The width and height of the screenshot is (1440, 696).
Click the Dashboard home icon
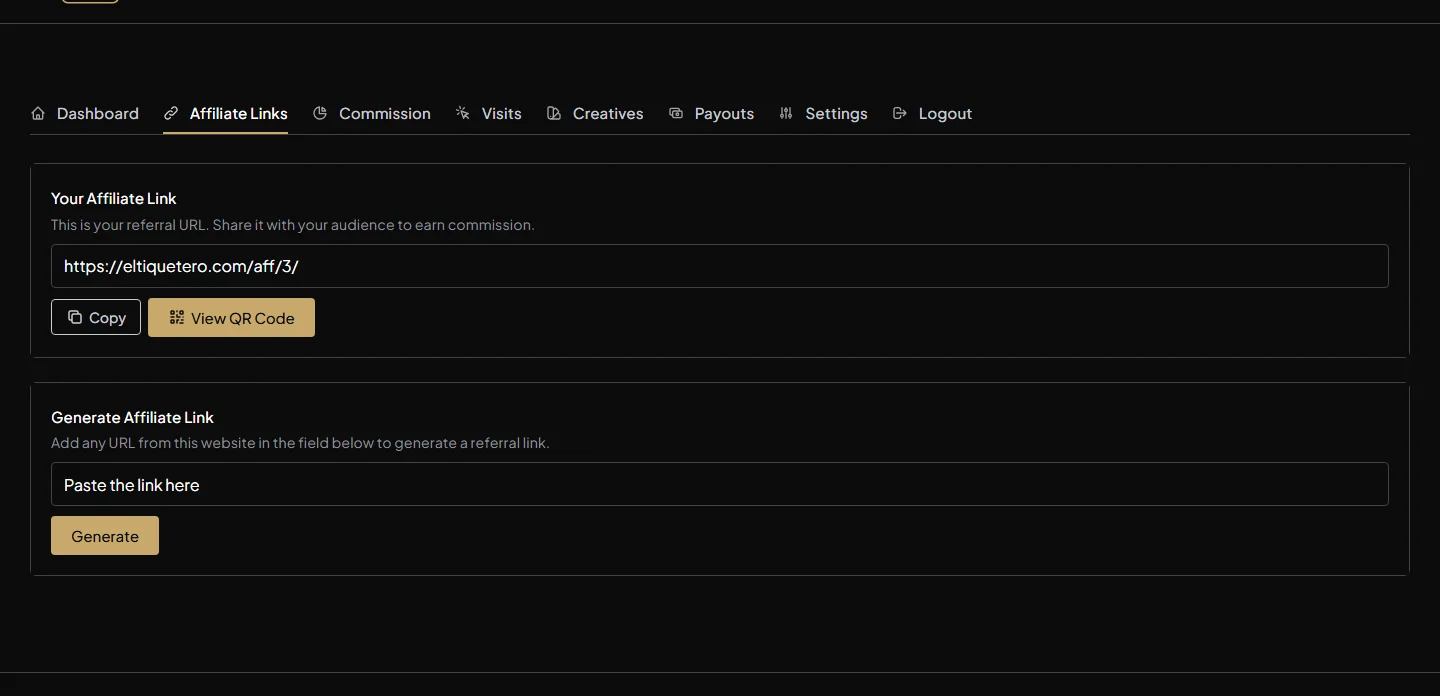click(x=38, y=113)
